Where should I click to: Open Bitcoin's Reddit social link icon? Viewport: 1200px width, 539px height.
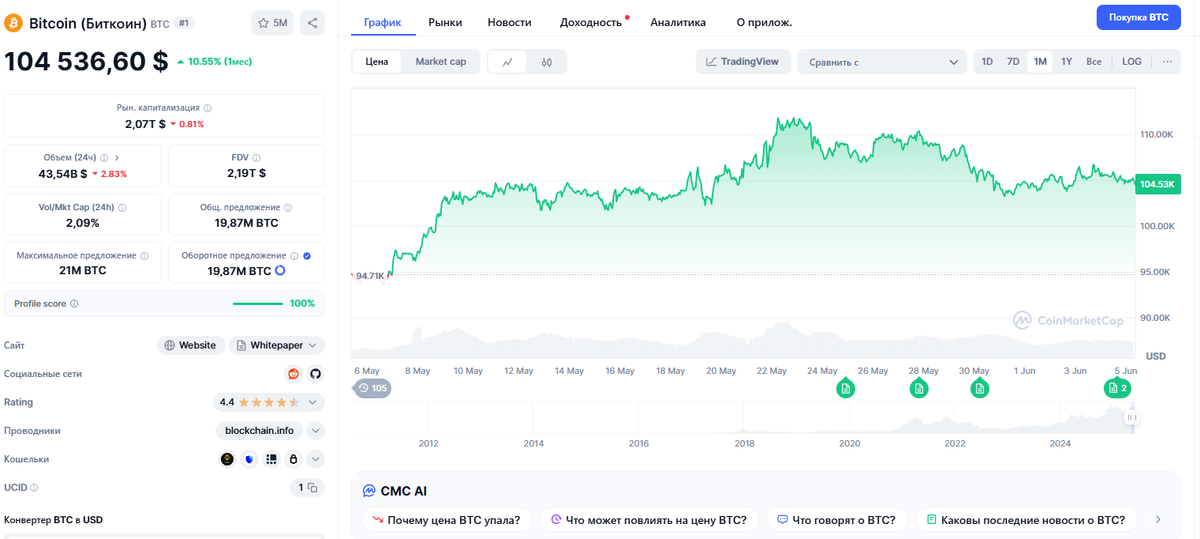coord(293,374)
